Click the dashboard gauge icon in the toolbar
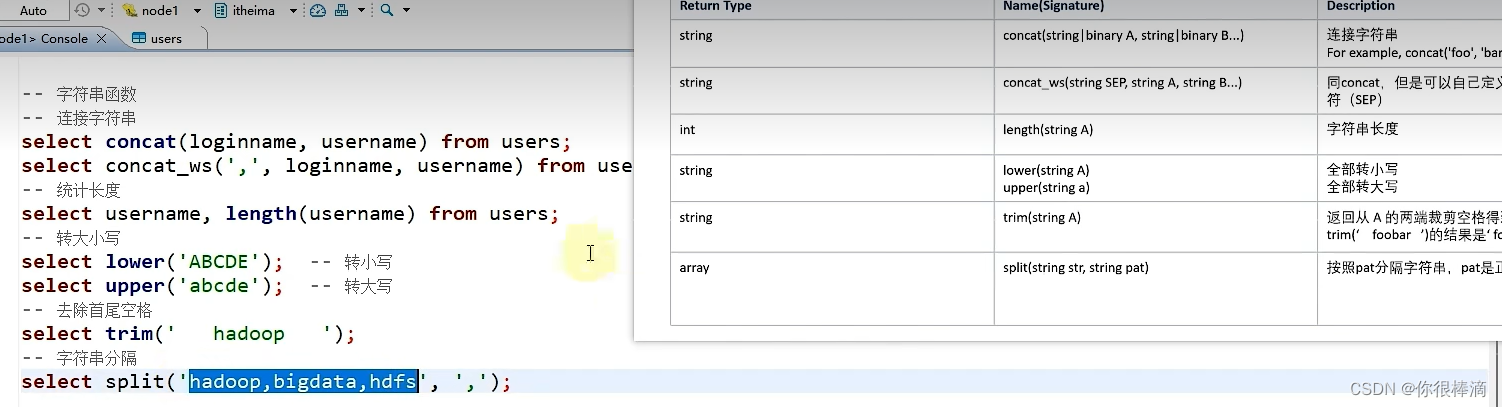This screenshot has width=1502, height=407. [318, 11]
